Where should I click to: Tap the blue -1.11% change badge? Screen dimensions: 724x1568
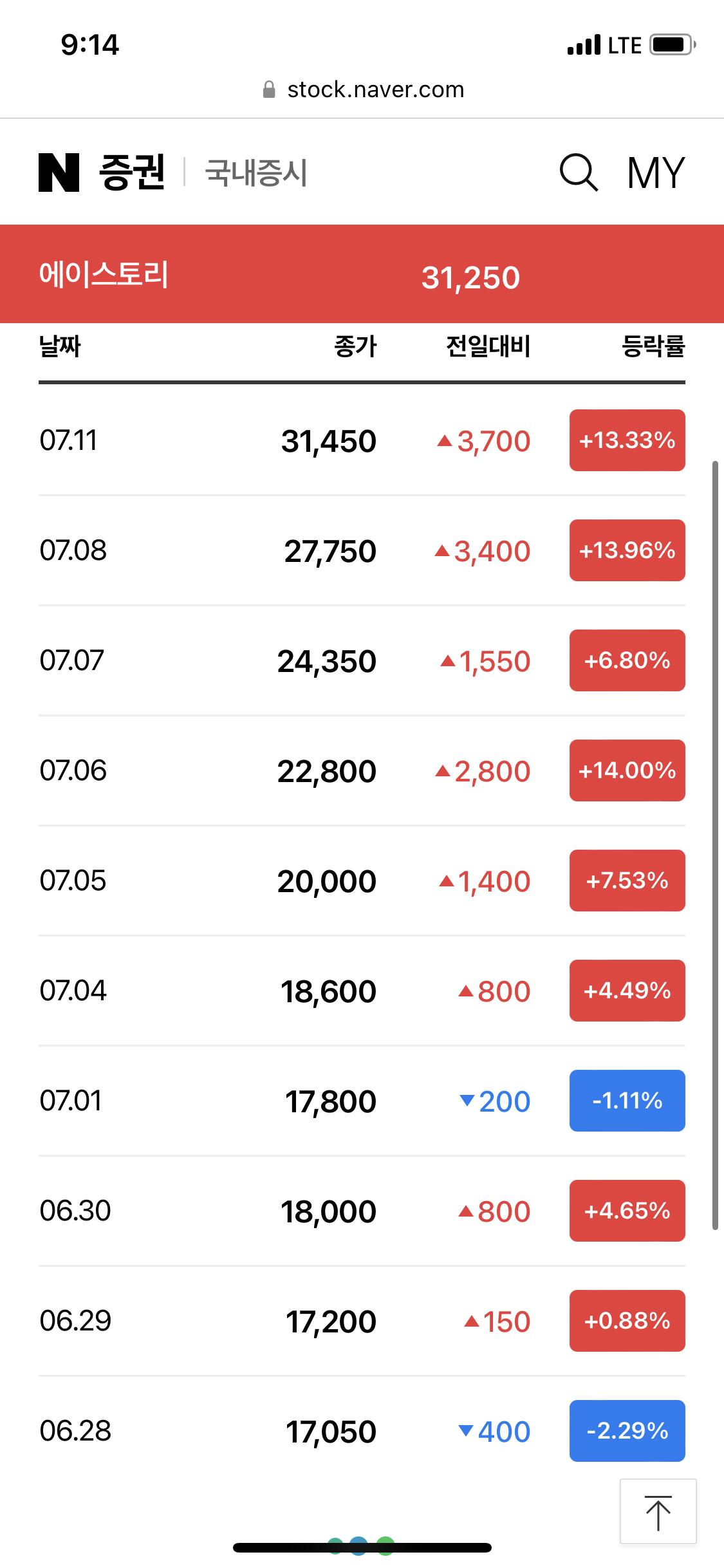pyautogui.click(x=627, y=1101)
